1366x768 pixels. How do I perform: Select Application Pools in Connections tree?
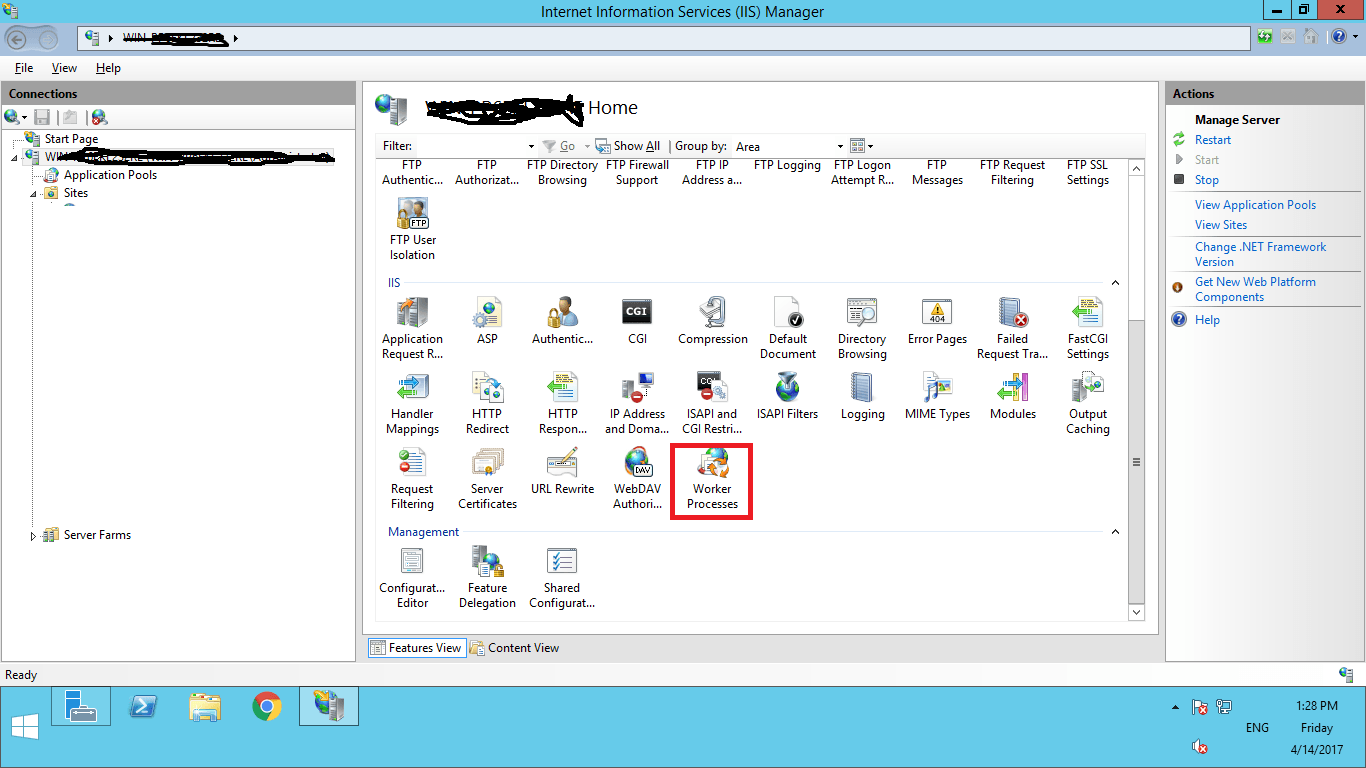[110, 175]
